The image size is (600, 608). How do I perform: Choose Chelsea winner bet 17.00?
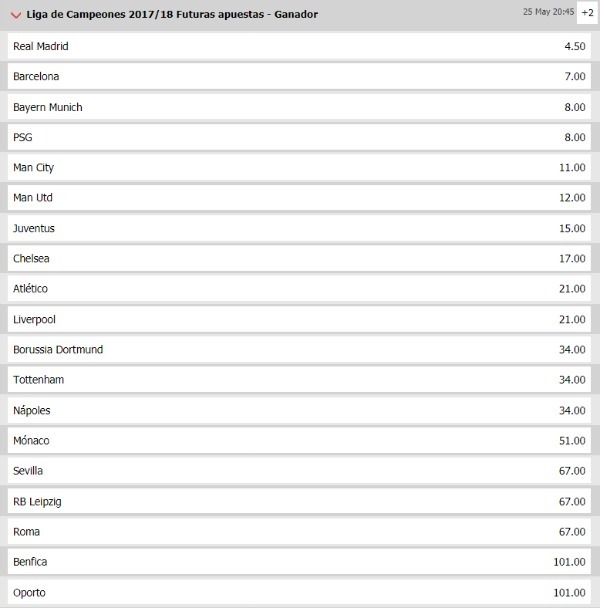coord(299,259)
